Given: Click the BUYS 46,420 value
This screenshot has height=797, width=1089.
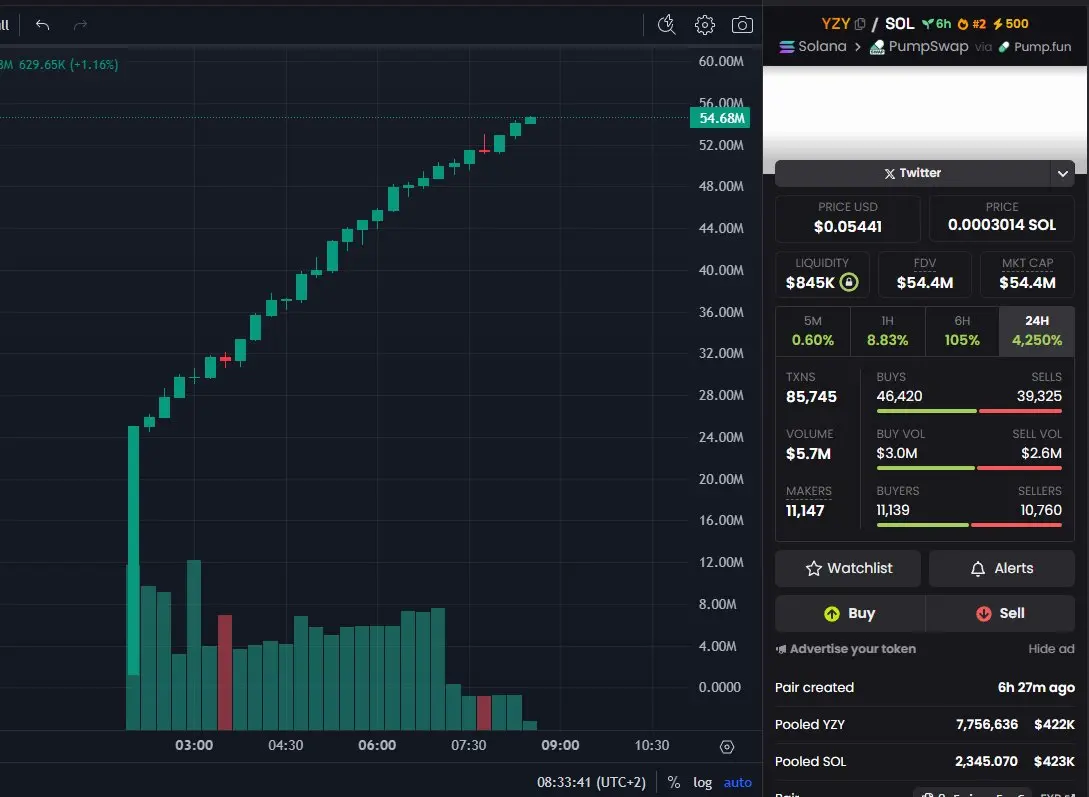Looking at the screenshot, I should (x=899, y=396).
